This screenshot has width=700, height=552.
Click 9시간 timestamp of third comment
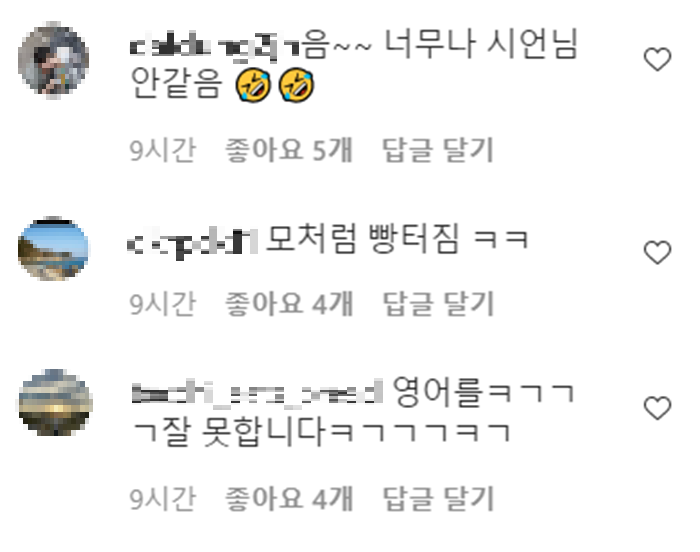[162, 498]
